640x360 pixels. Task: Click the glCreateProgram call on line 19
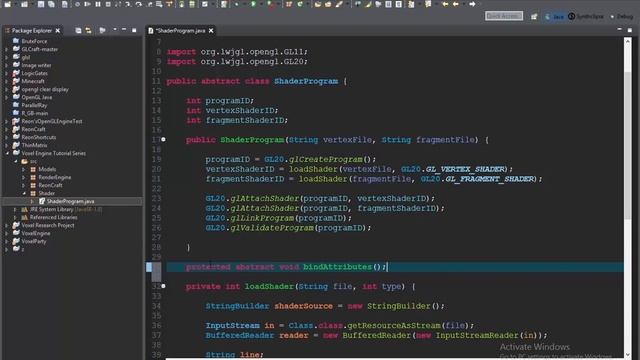(x=326, y=159)
